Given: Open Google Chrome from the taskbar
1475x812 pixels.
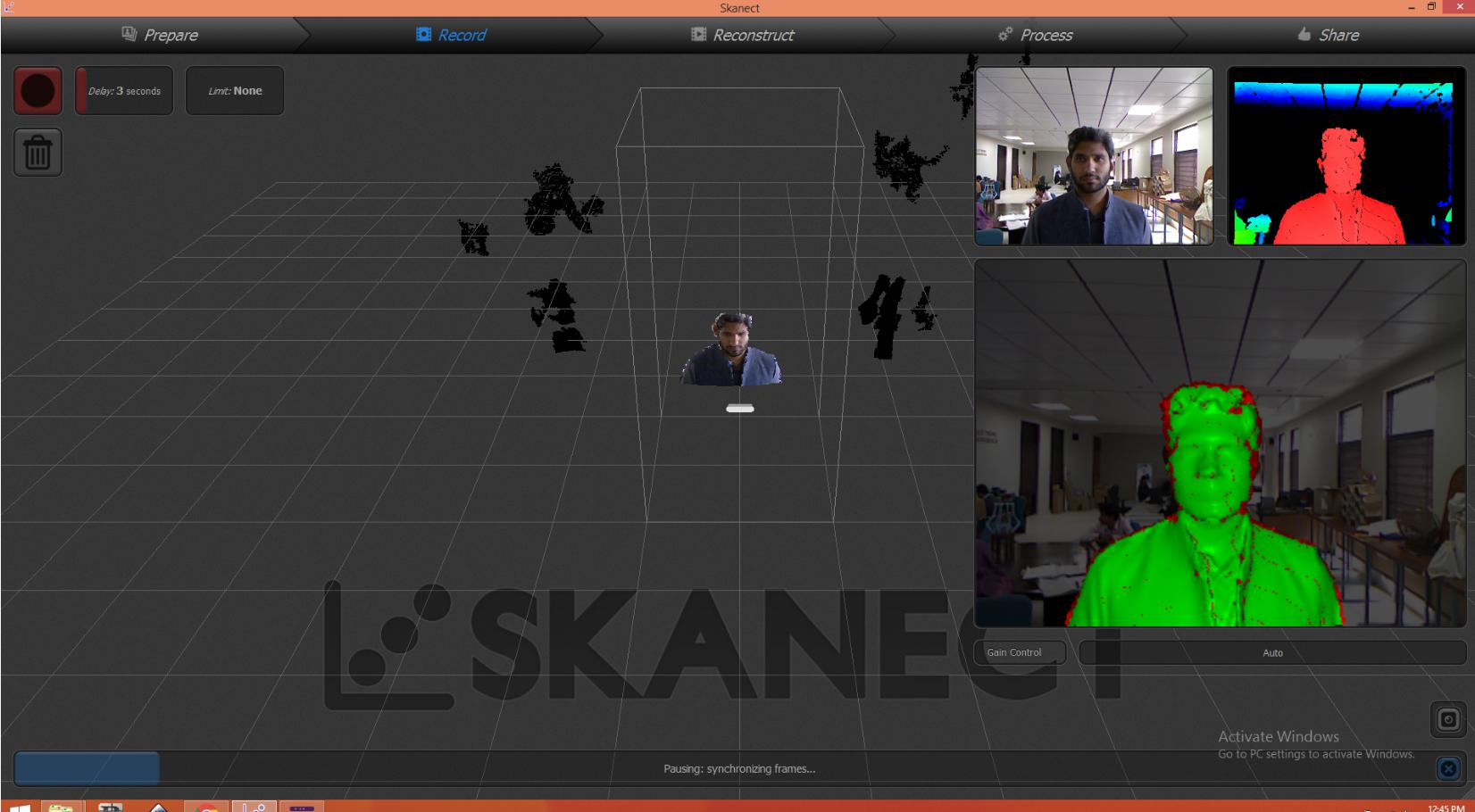Looking at the screenshot, I should tap(207, 807).
